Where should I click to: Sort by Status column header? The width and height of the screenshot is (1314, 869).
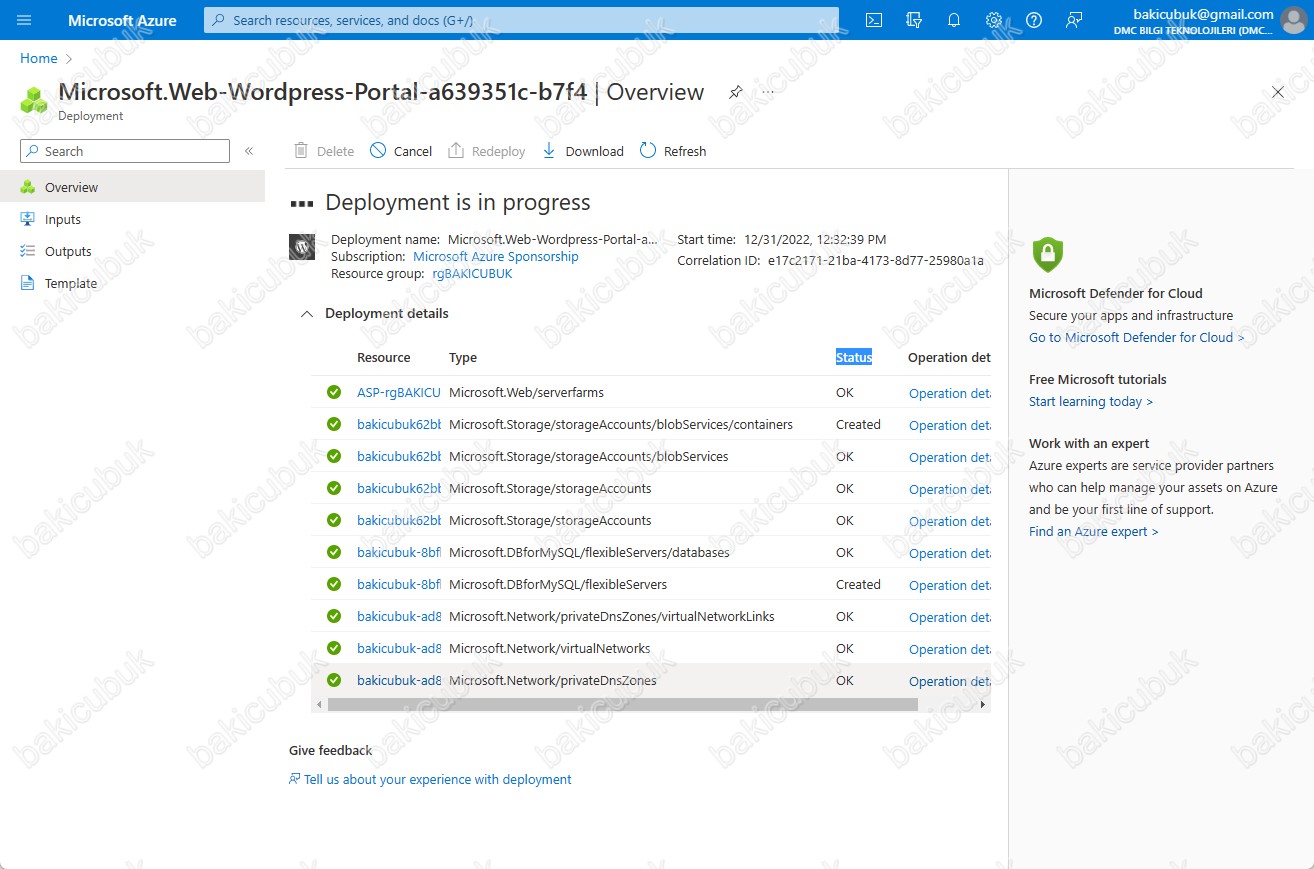(x=854, y=357)
